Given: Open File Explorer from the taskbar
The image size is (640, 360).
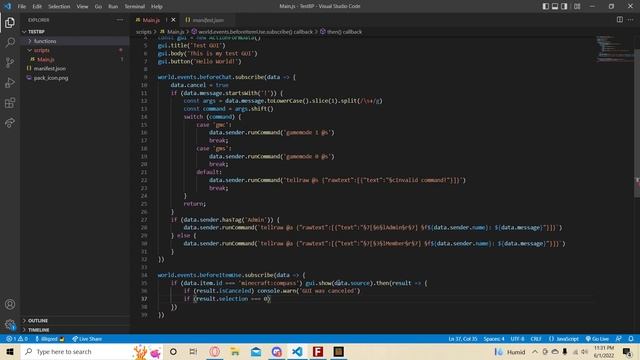Looking at the screenshot, I should (x=235, y=351).
